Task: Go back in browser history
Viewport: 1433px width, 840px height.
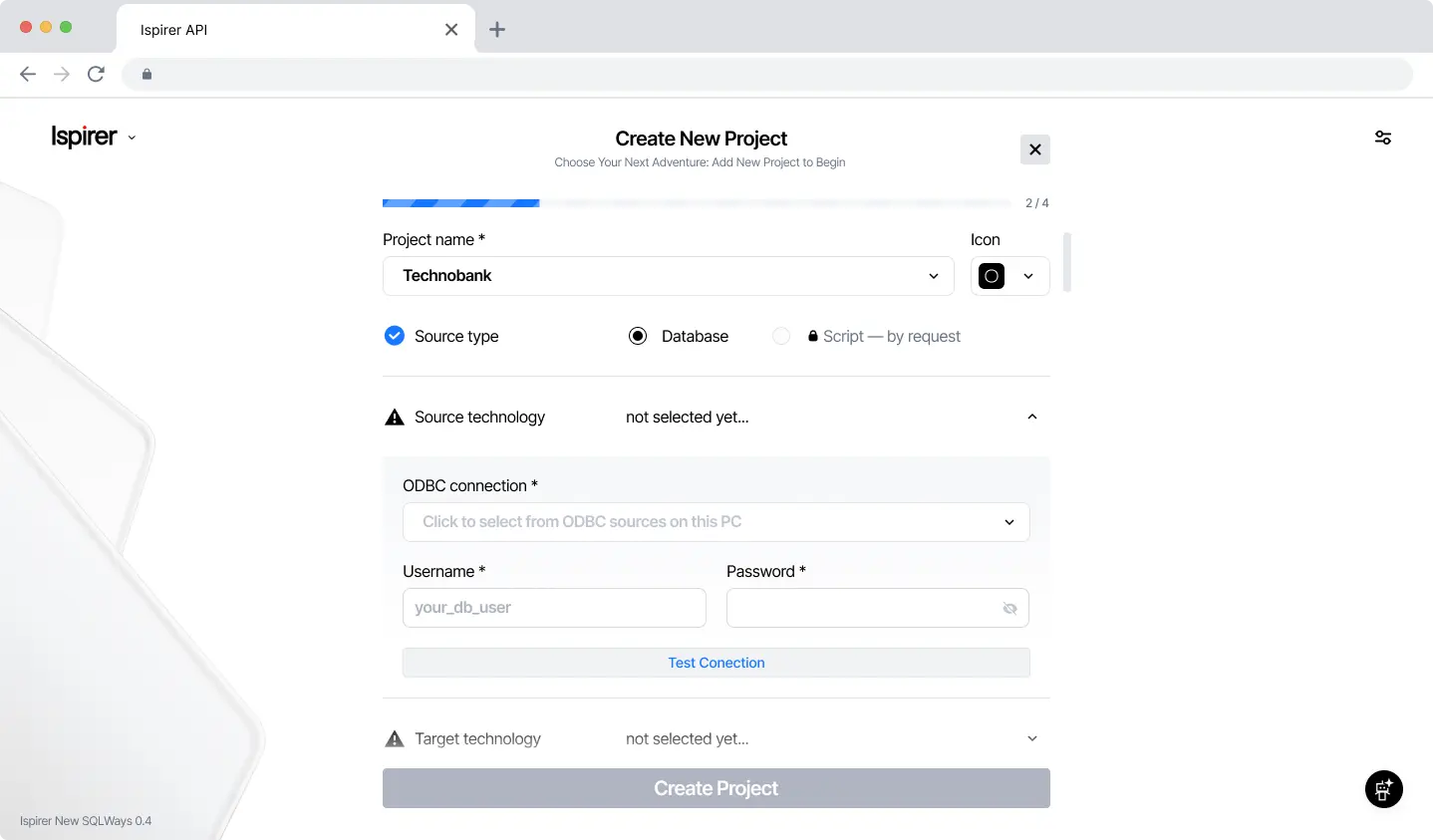Action: point(28,74)
